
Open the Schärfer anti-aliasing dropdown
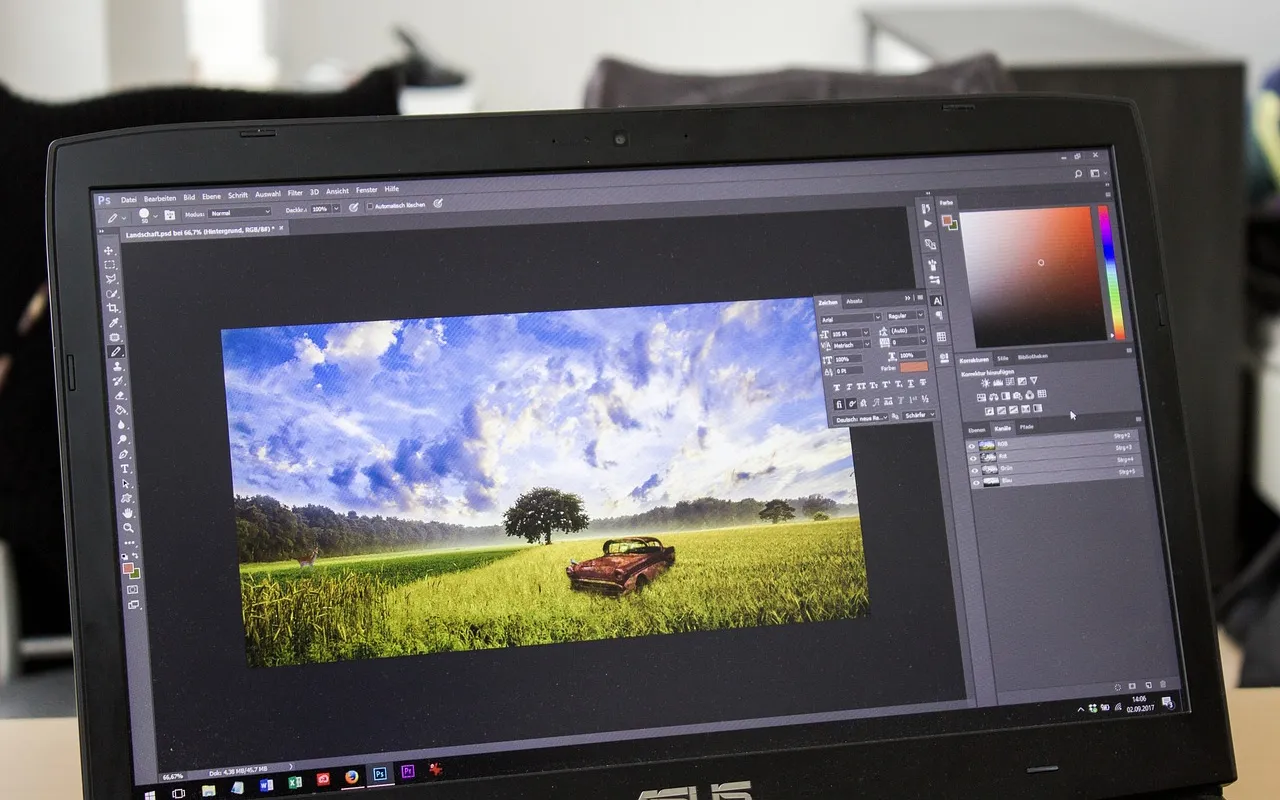[919, 415]
